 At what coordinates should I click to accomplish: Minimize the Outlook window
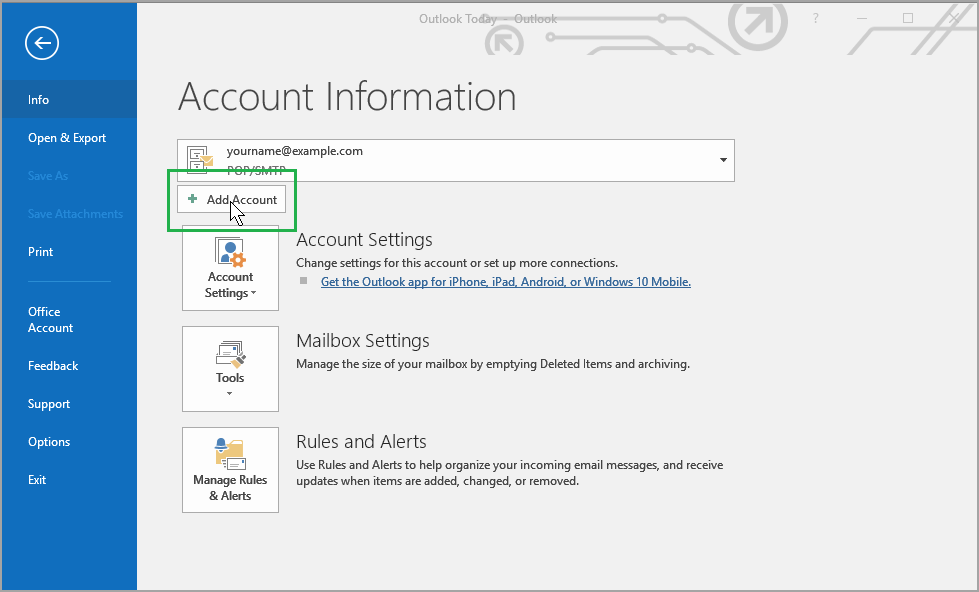point(862,19)
